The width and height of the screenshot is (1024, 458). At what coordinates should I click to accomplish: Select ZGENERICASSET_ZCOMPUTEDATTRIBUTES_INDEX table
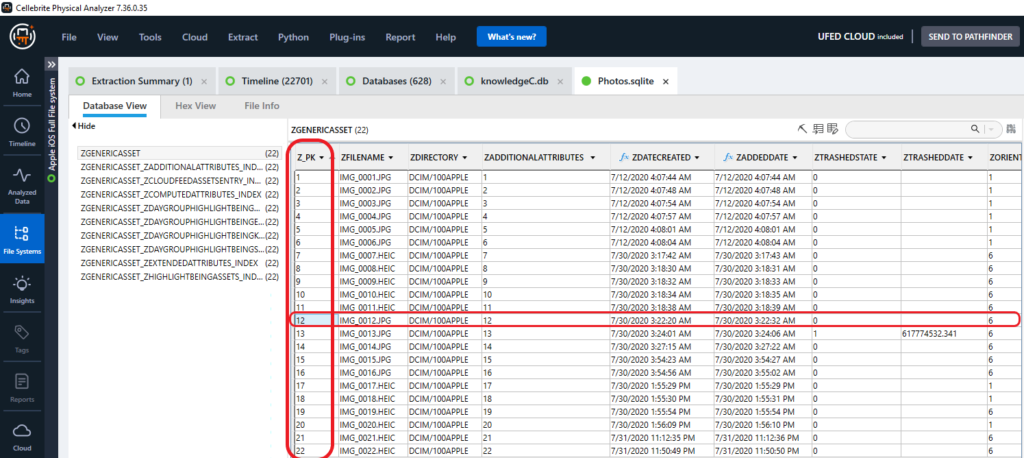point(180,195)
